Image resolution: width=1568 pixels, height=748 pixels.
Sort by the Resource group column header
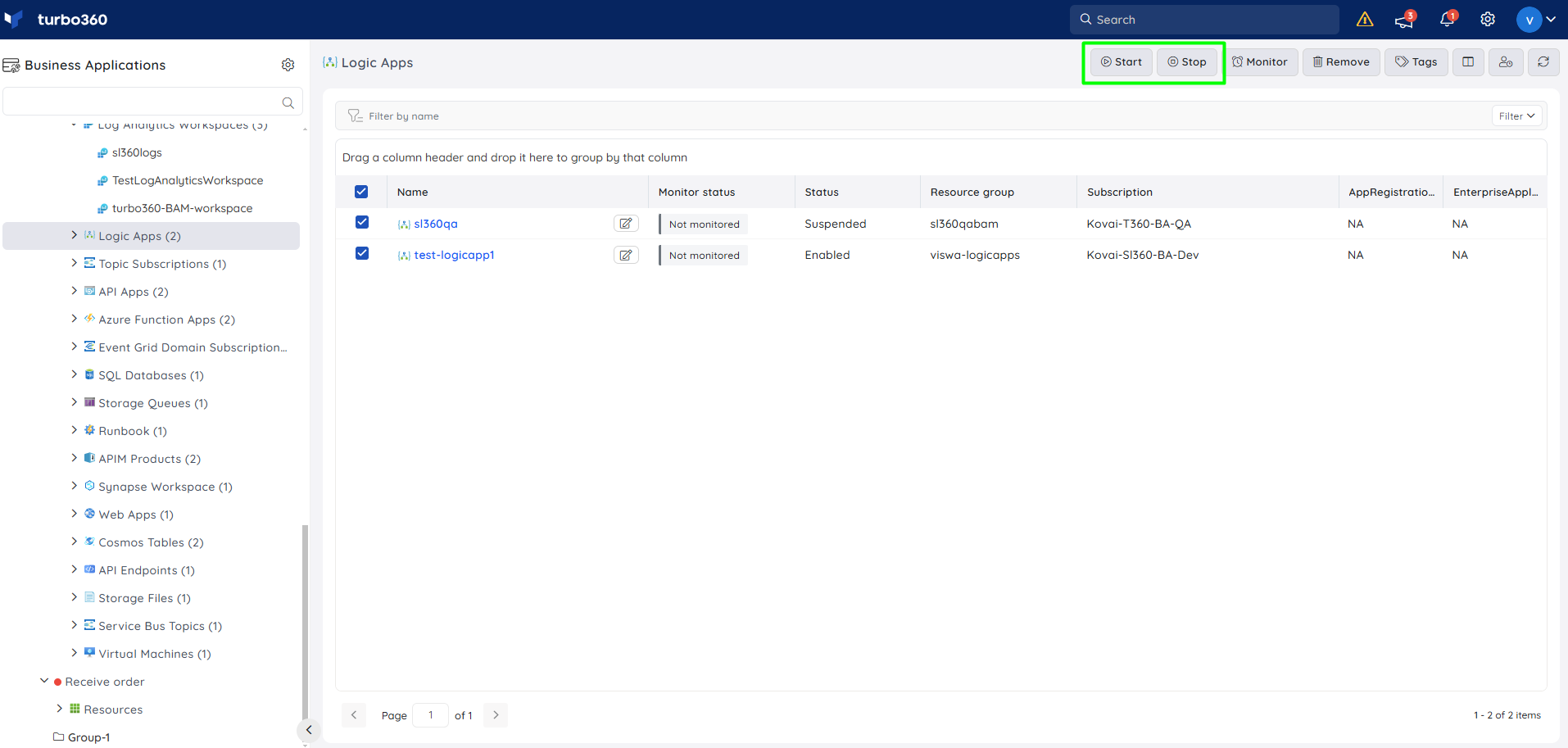click(x=972, y=192)
